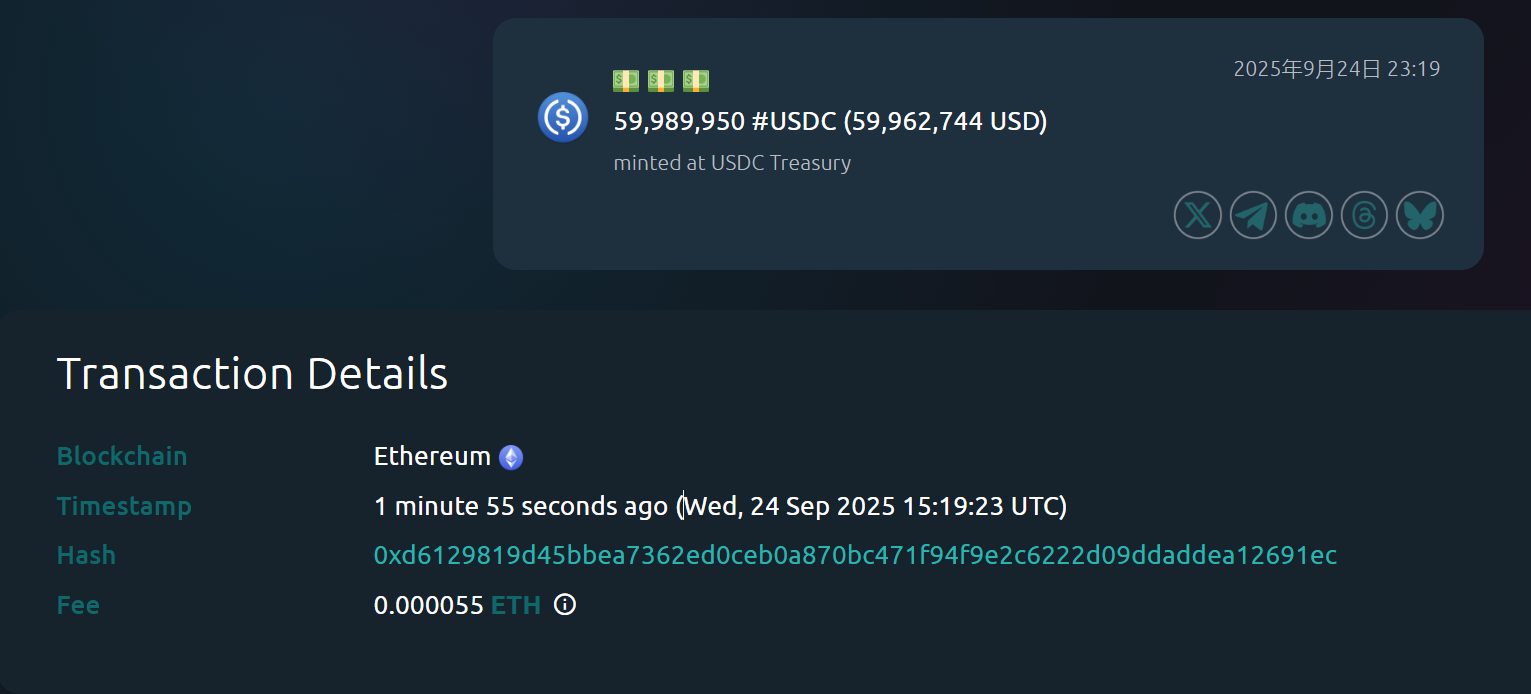Click the Ethereum diamond logo icon
Image resolution: width=1531 pixels, height=694 pixels.
pyautogui.click(x=511, y=457)
